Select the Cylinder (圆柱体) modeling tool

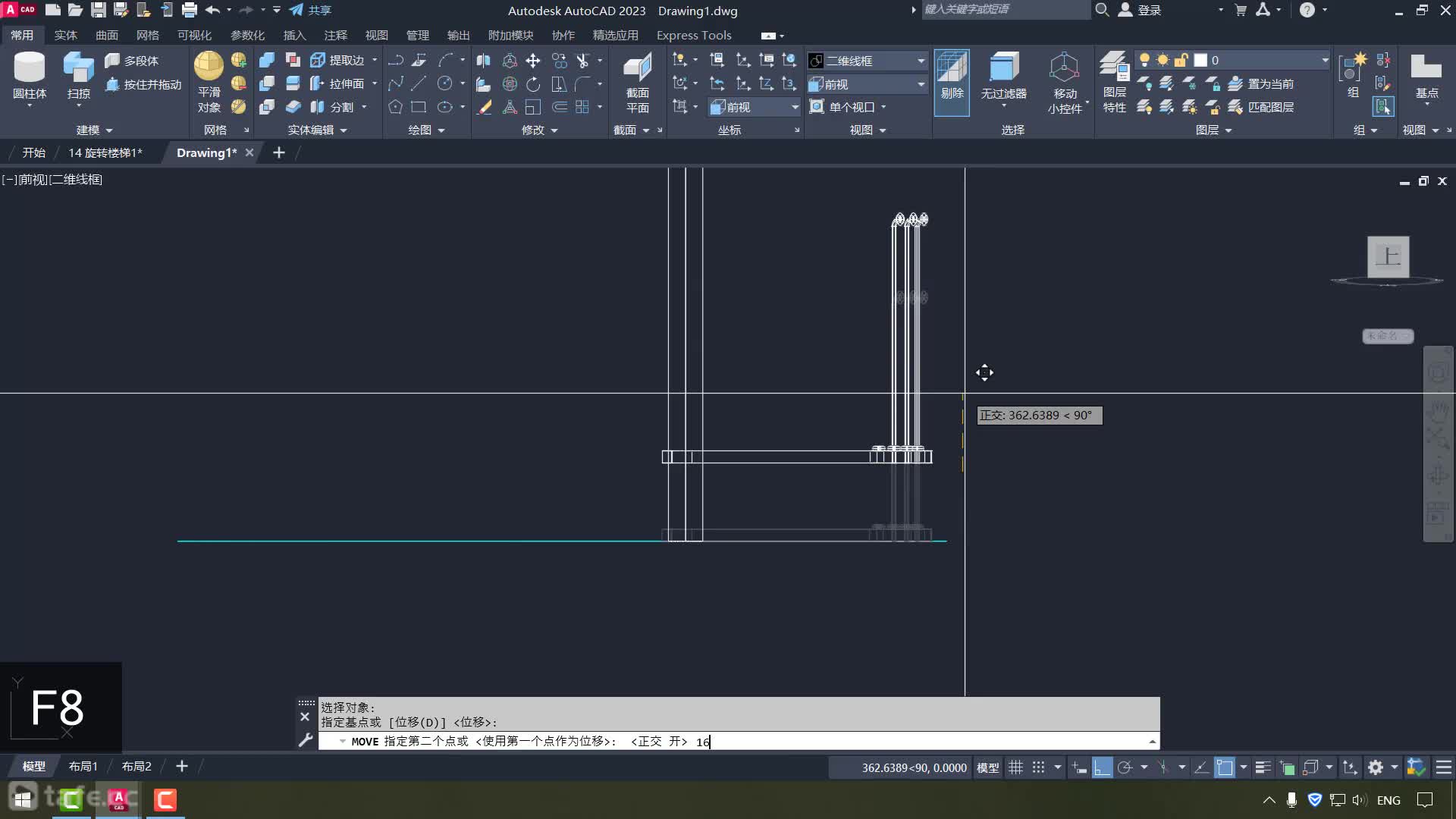click(30, 76)
